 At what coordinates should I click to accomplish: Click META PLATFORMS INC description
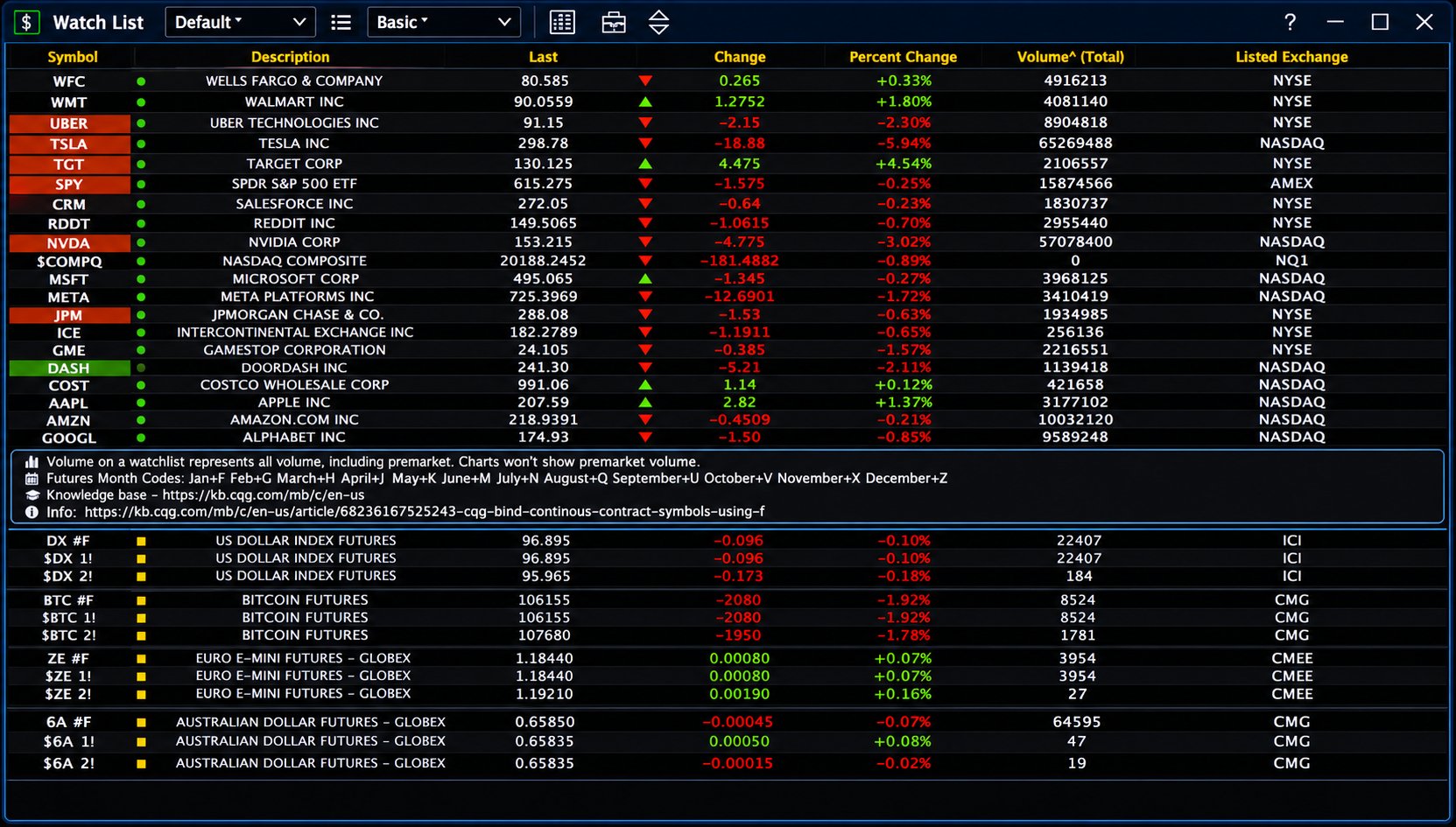297,297
